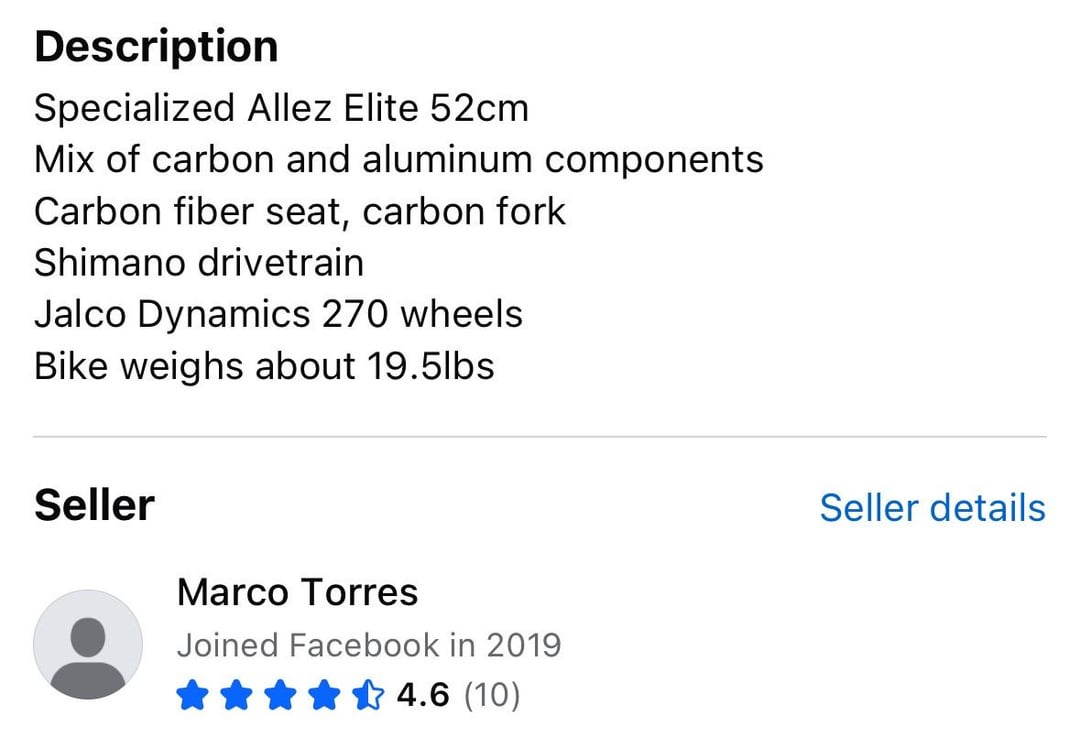Tap the "Joined Facebook in 2019" text

(x=369, y=645)
